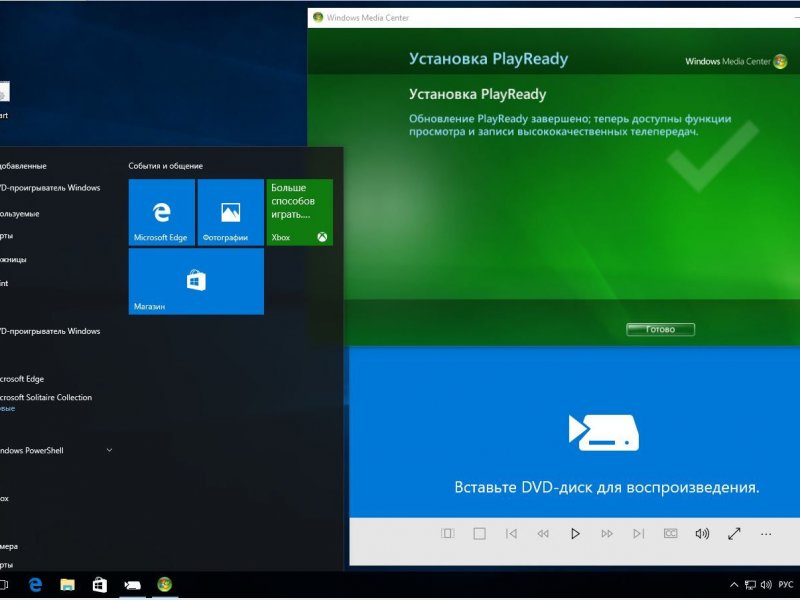The width and height of the screenshot is (800, 600).
Task: Open system tray volume icon
Action: (x=766, y=585)
